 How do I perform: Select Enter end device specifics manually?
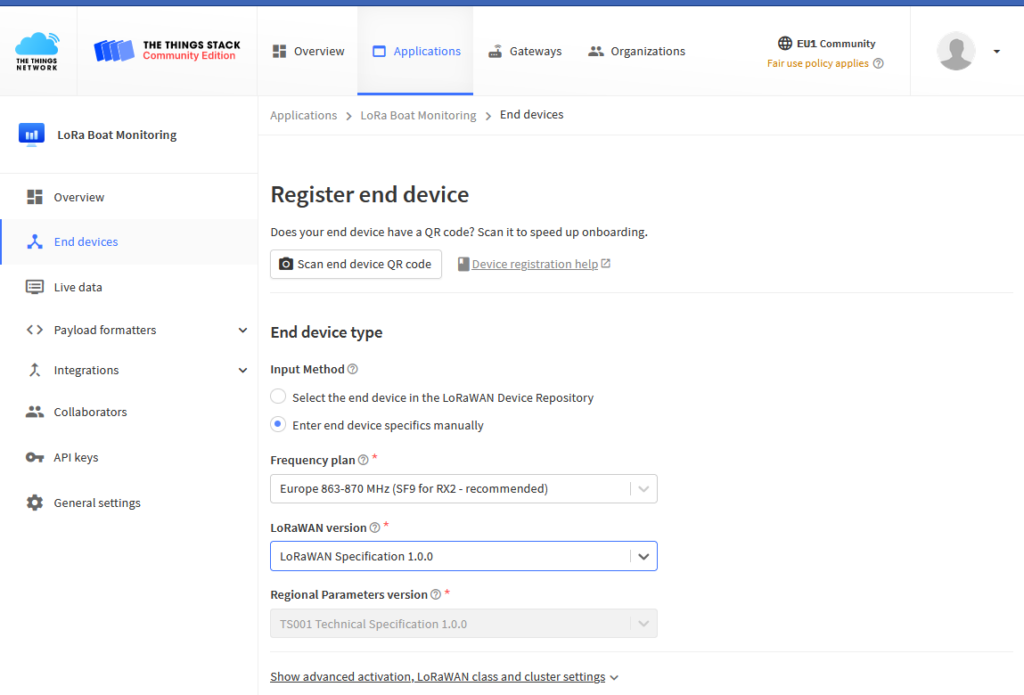[279, 425]
